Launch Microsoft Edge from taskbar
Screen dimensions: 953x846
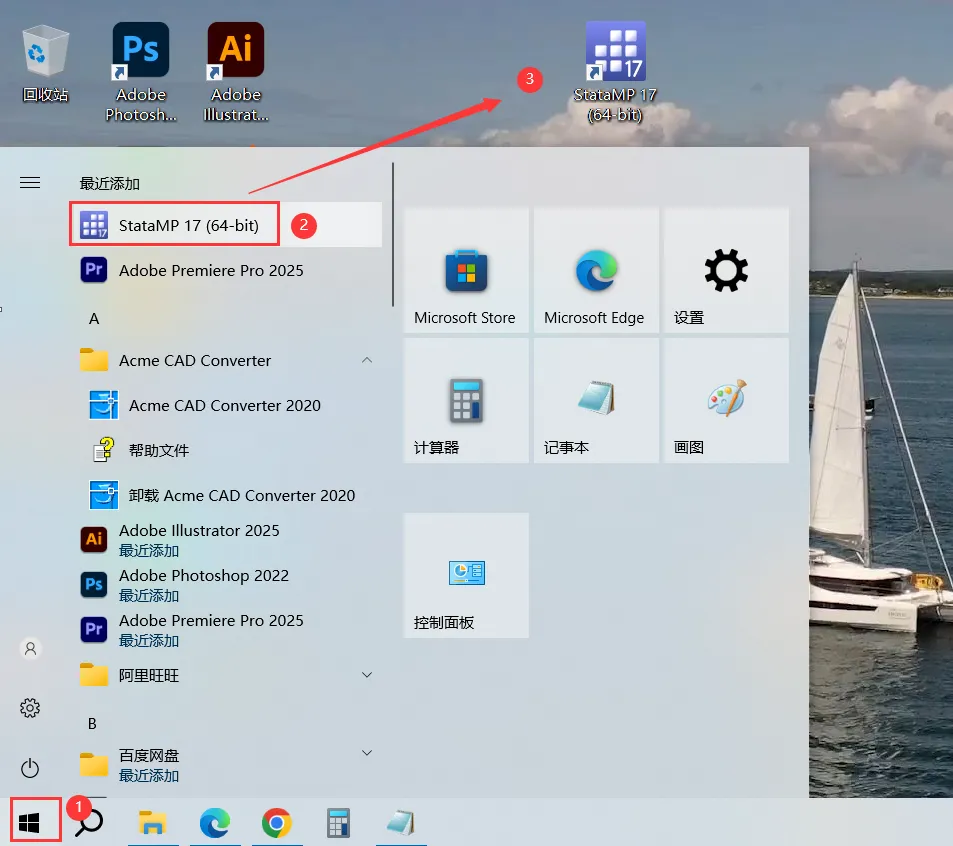215,823
